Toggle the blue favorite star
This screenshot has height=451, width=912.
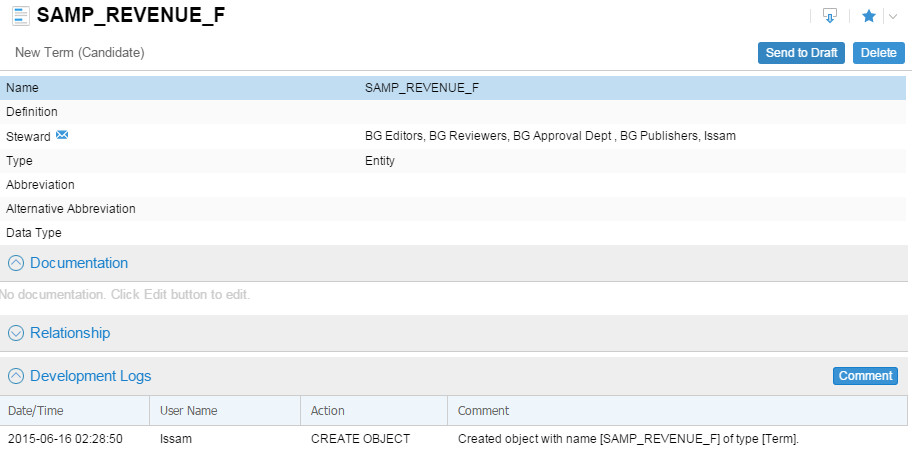click(x=869, y=16)
